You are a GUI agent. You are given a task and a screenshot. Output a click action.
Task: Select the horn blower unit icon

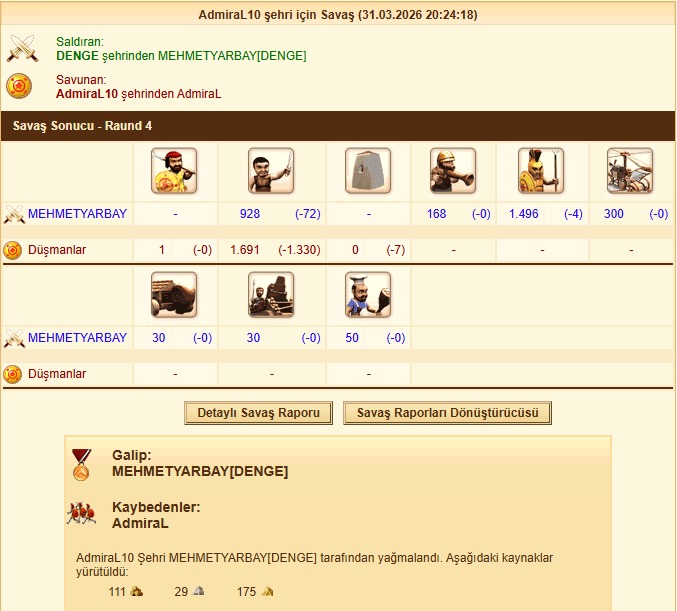(453, 171)
